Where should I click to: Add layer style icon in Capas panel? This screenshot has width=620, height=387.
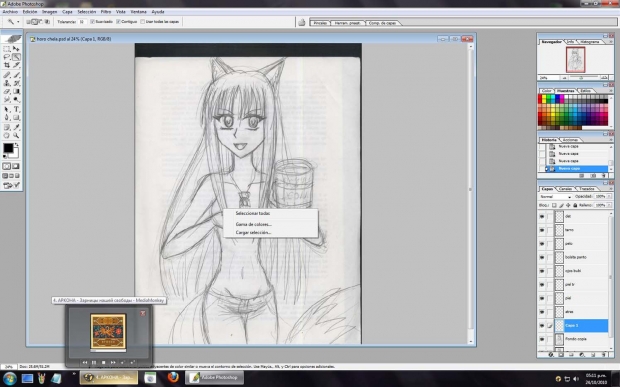coord(551,355)
